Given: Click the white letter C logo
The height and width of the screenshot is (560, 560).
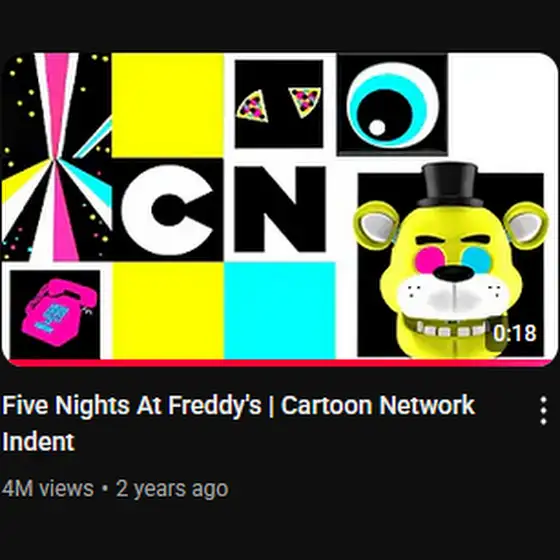Looking at the screenshot, I should (167, 210).
